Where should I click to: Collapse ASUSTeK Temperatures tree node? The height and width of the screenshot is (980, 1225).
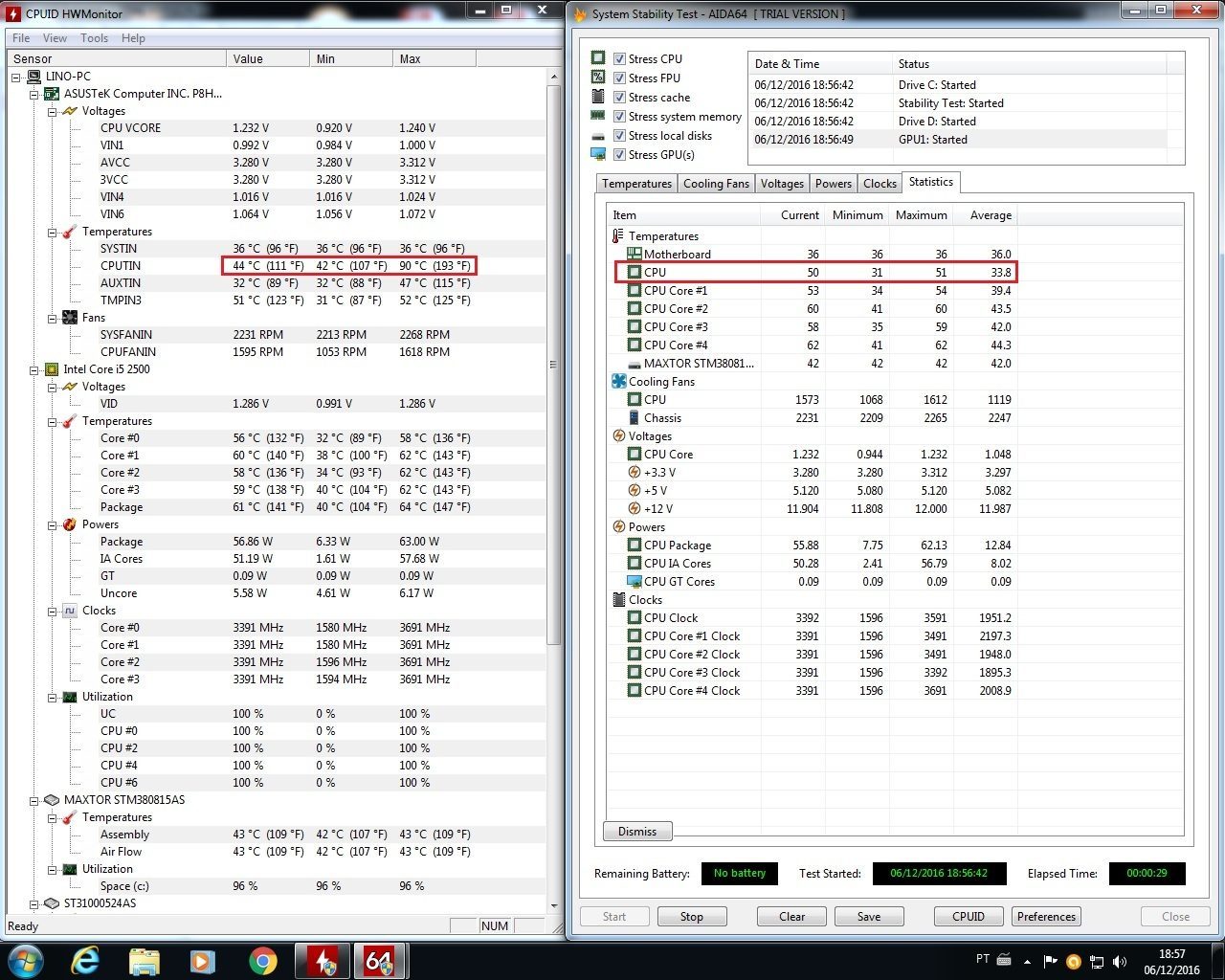click(53, 232)
